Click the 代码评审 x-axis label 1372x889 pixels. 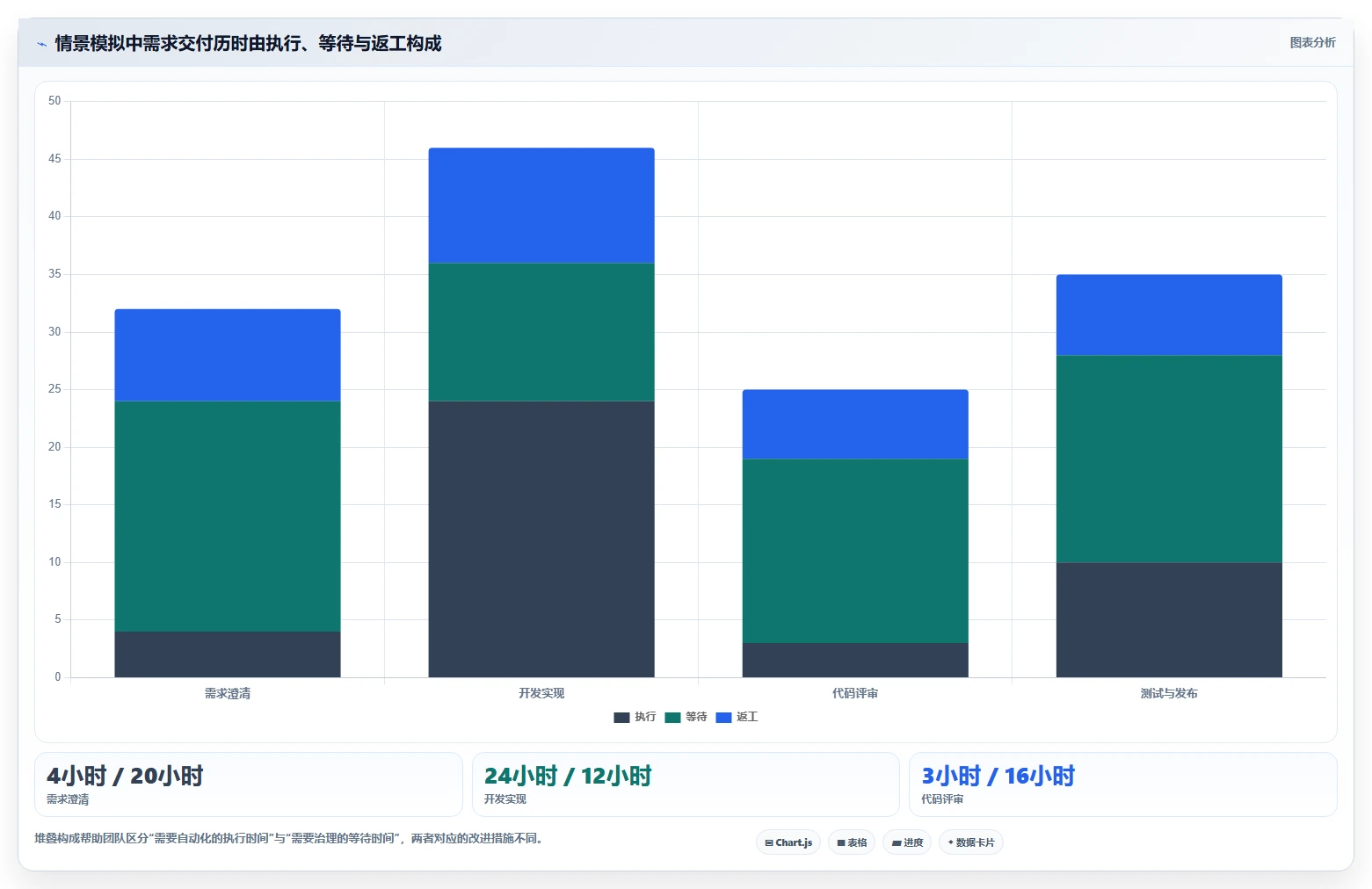(x=855, y=693)
